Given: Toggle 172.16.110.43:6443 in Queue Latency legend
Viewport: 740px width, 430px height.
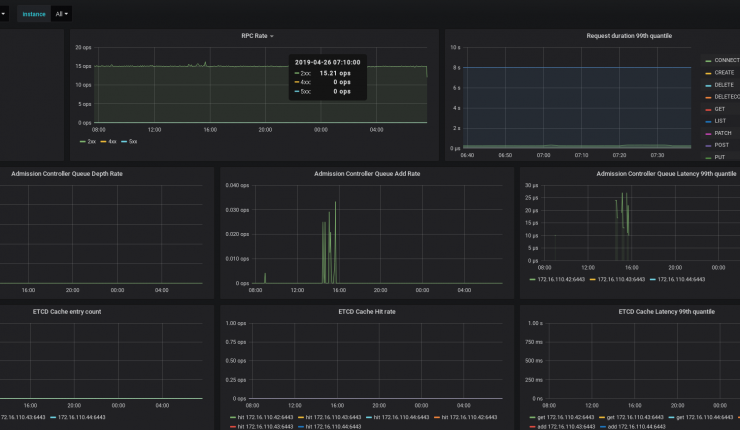Looking at the screenshot, I should click(x=617, y=279).
